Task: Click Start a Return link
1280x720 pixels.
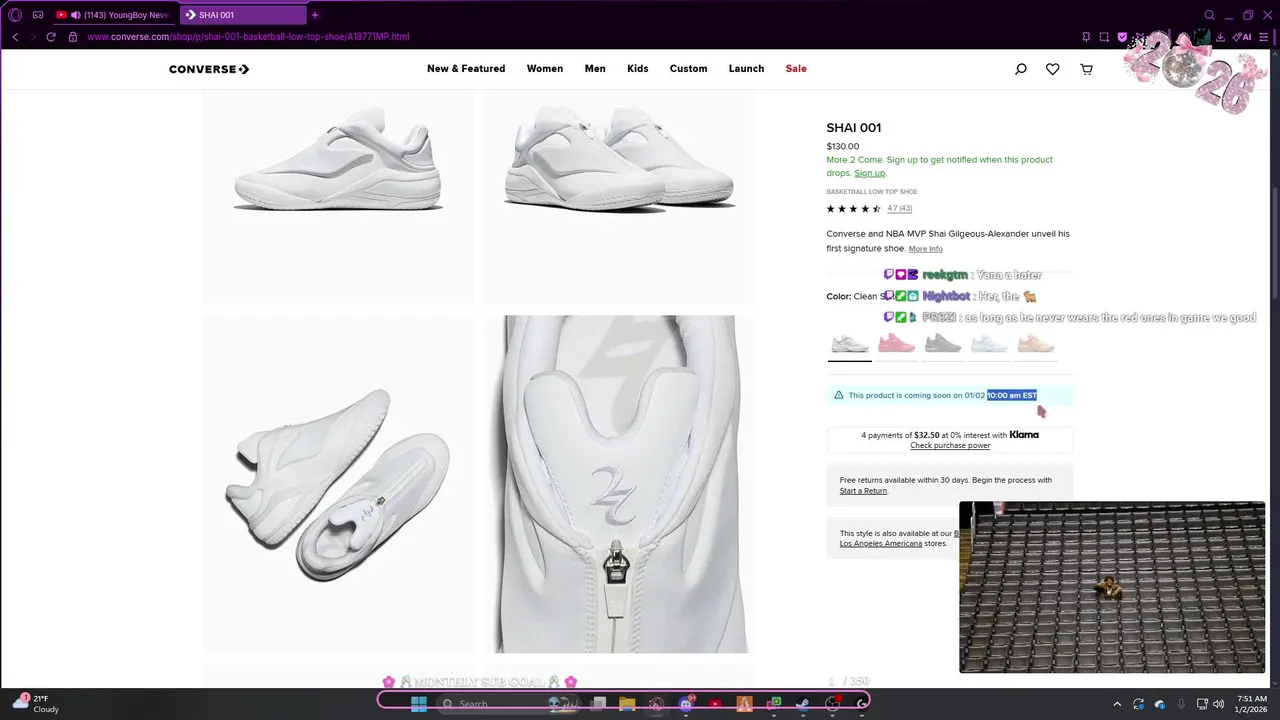Action: point(863,491)
